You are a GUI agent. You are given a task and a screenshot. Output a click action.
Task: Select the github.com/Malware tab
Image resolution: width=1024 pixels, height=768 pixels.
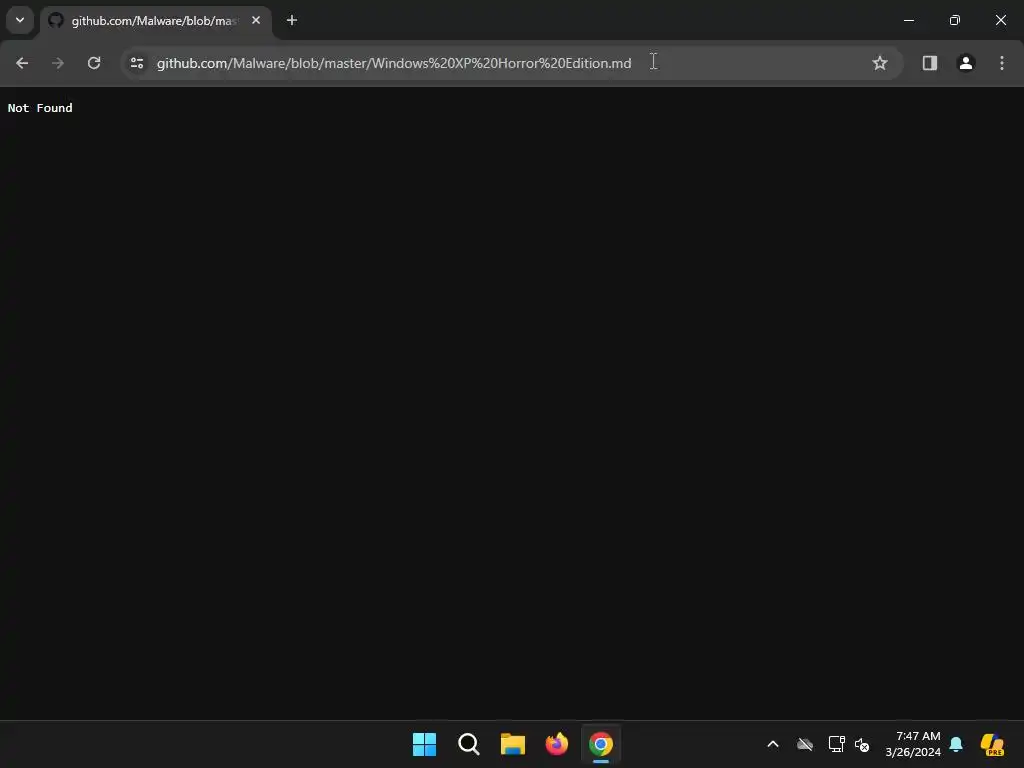(x=155, y=21)
